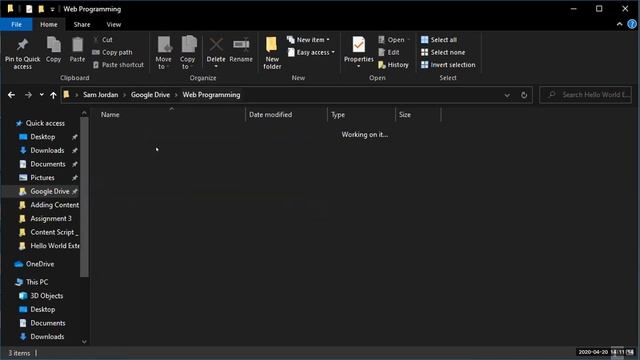Open the Easy access dropdown
The image size is (640, 360).
[x=311, y=52]
